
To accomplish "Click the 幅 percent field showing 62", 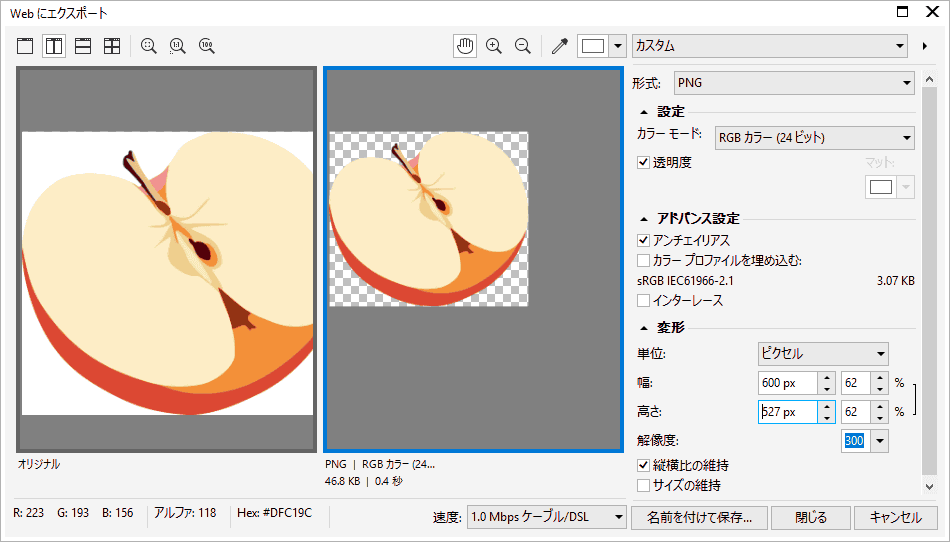I will 855,383.
